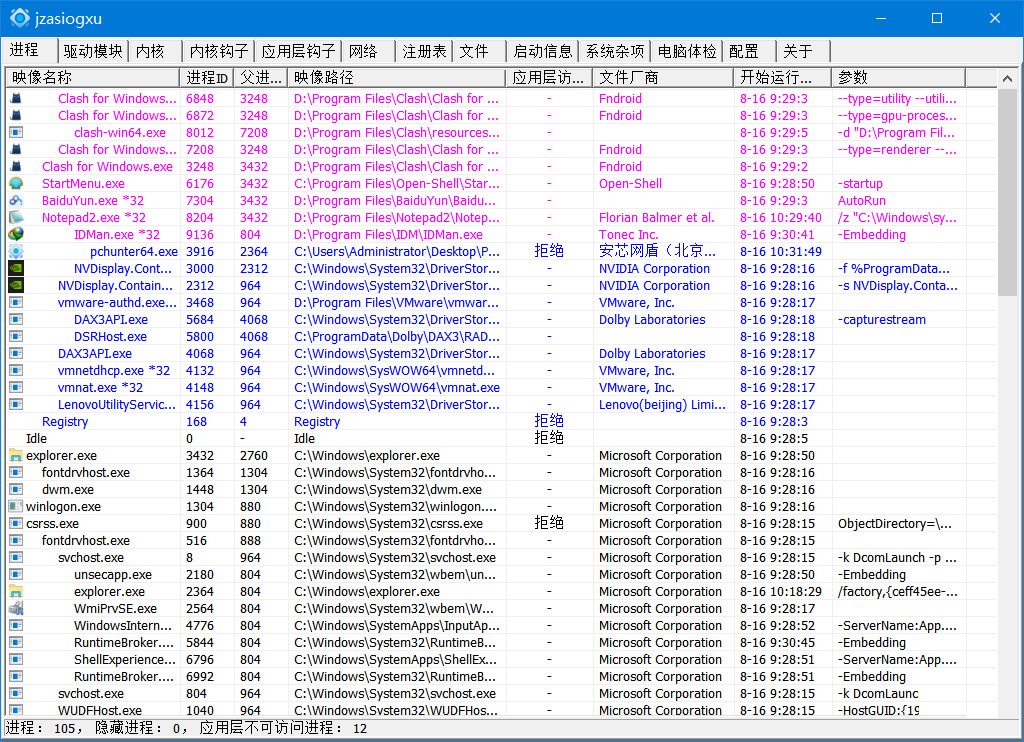Open the 启动信息 tab
Image resolution: width=1024 pixels, height=742 pixels.
click(x=543, y=51)
